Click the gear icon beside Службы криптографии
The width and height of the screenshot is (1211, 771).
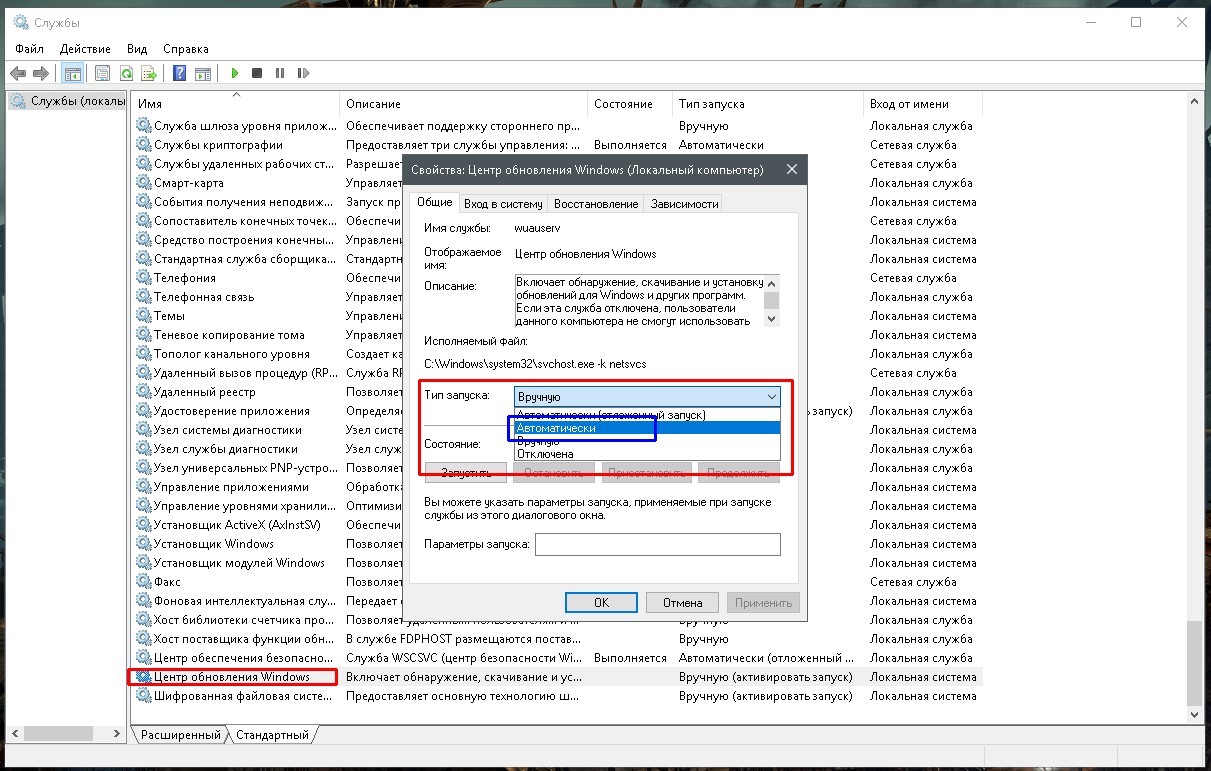[144, 145]
